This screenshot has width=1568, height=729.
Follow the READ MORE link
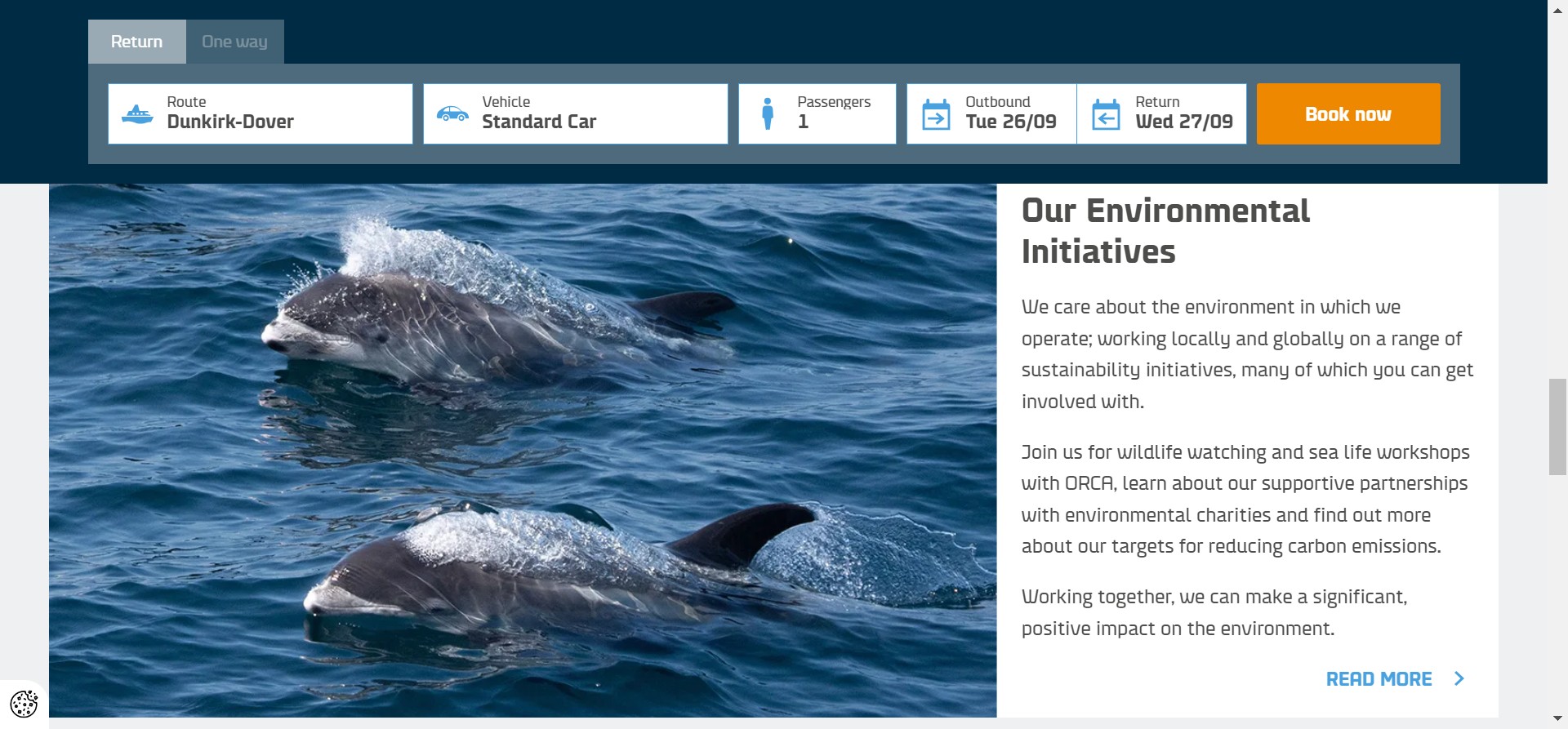(1379, 679)
